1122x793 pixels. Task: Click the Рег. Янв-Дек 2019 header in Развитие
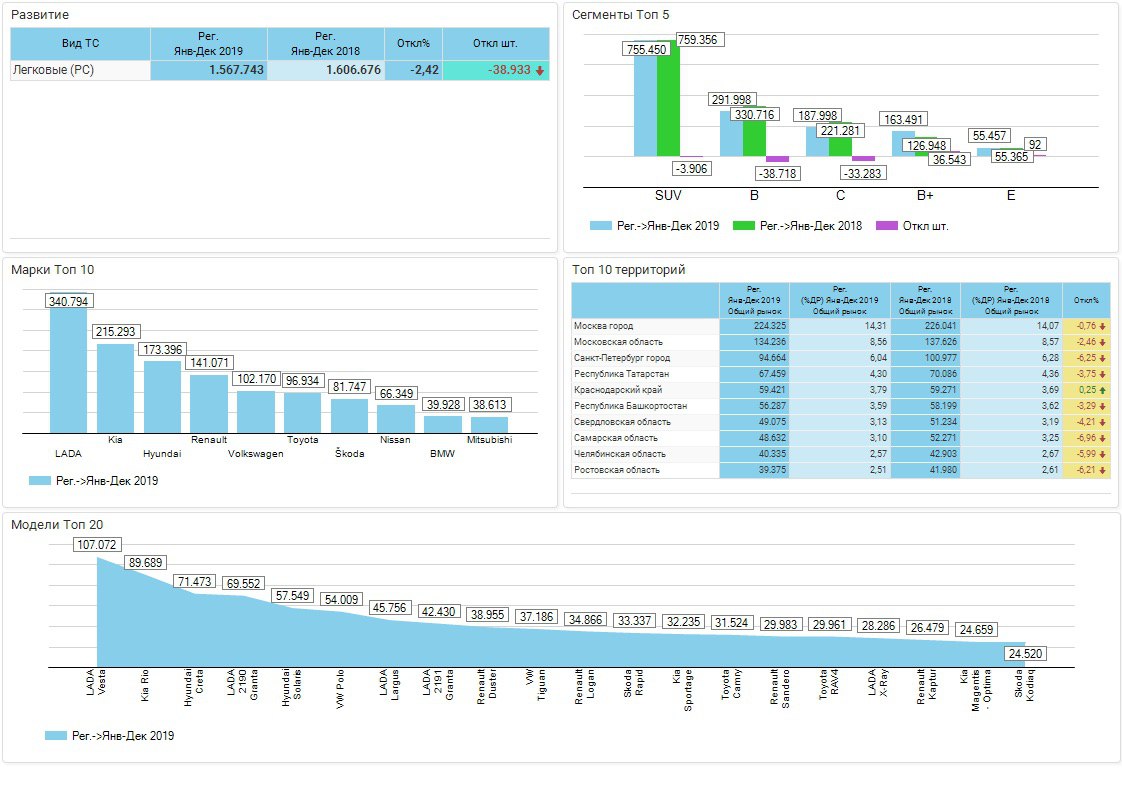point(208,44)
